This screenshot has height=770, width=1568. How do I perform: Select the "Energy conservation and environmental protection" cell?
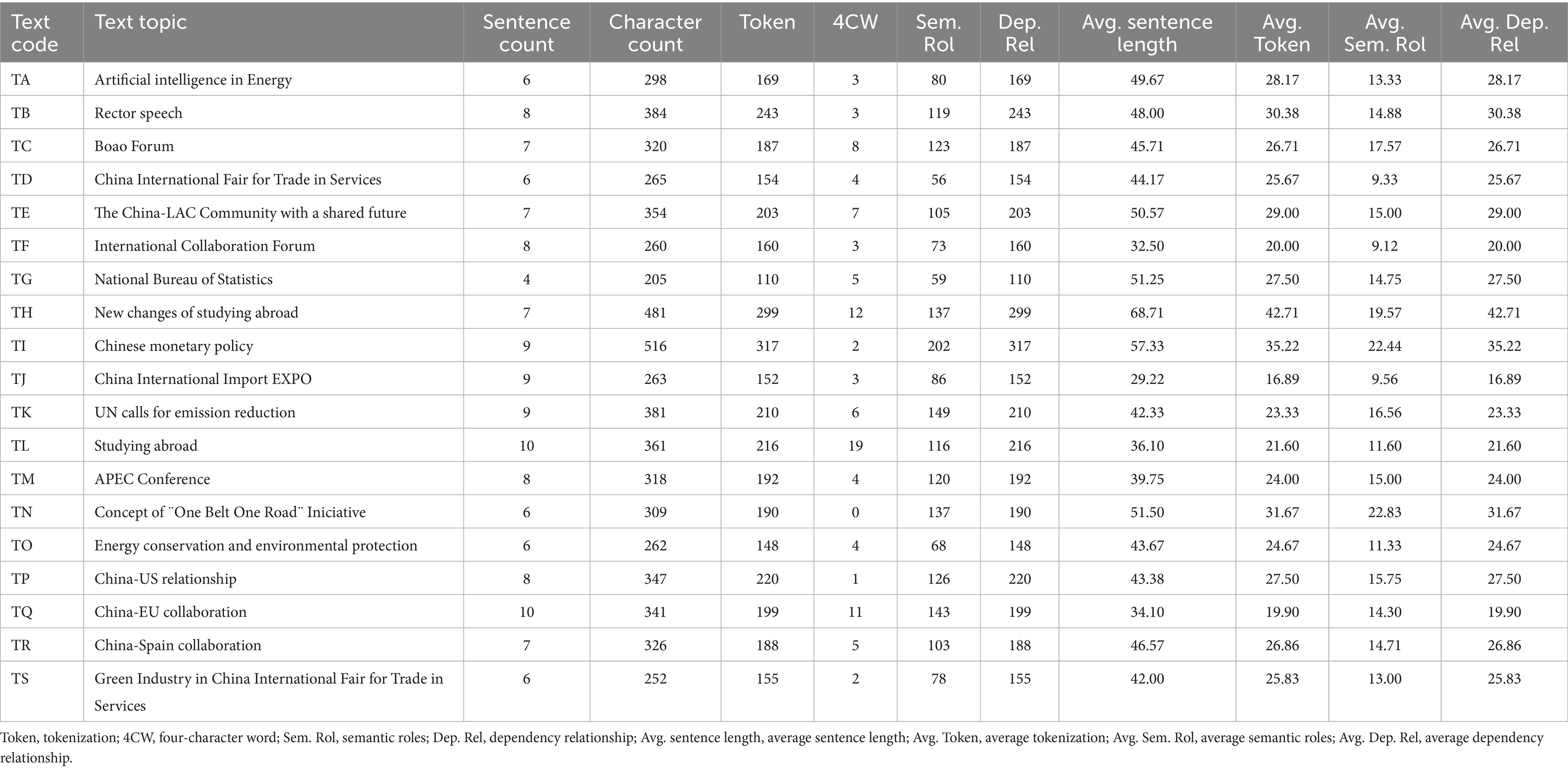256,546
